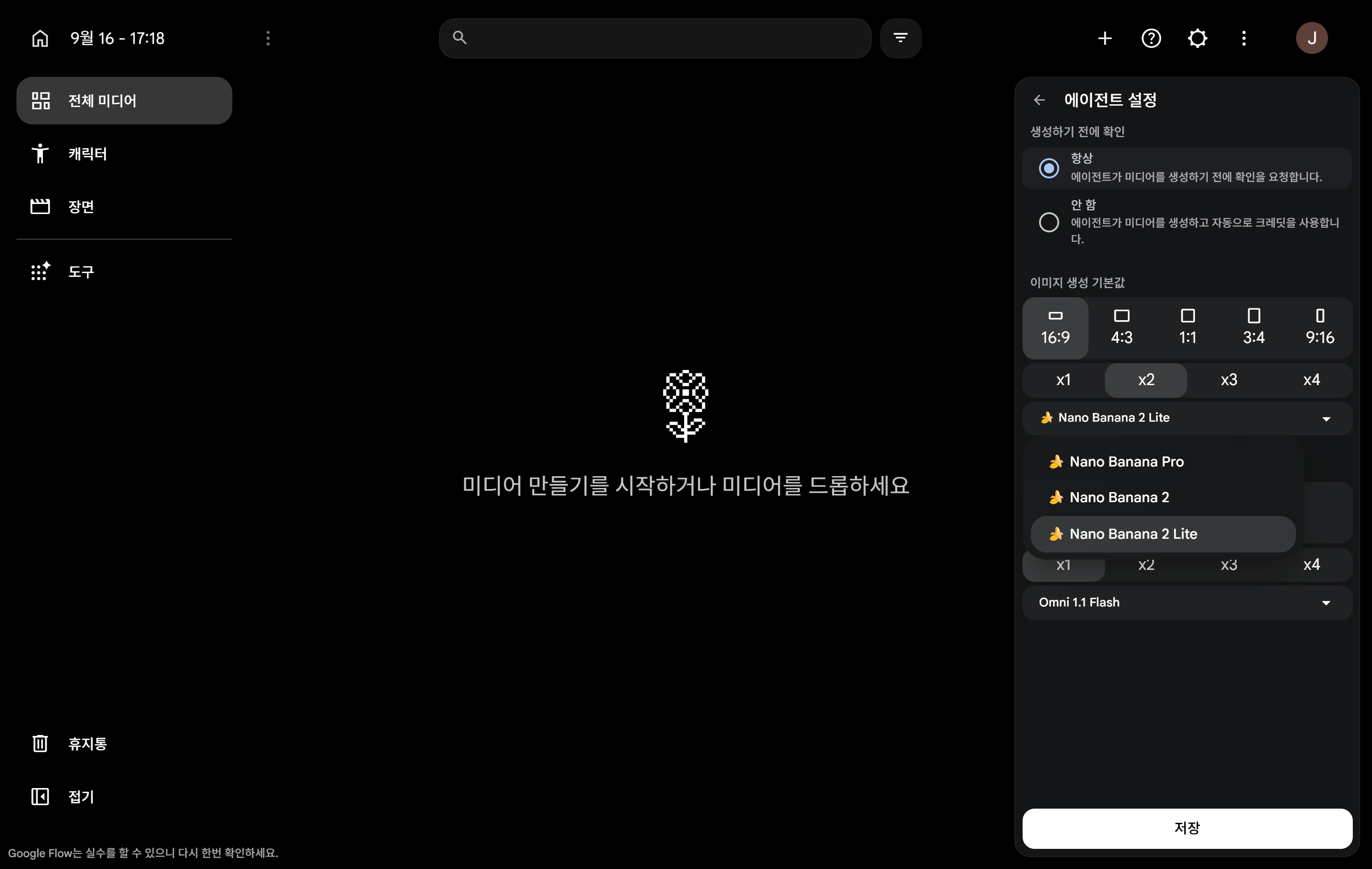Select Nano Banana 2 Lite from the list
Viewport: 1372px width, 869px height.
(x=1163, y=534)
